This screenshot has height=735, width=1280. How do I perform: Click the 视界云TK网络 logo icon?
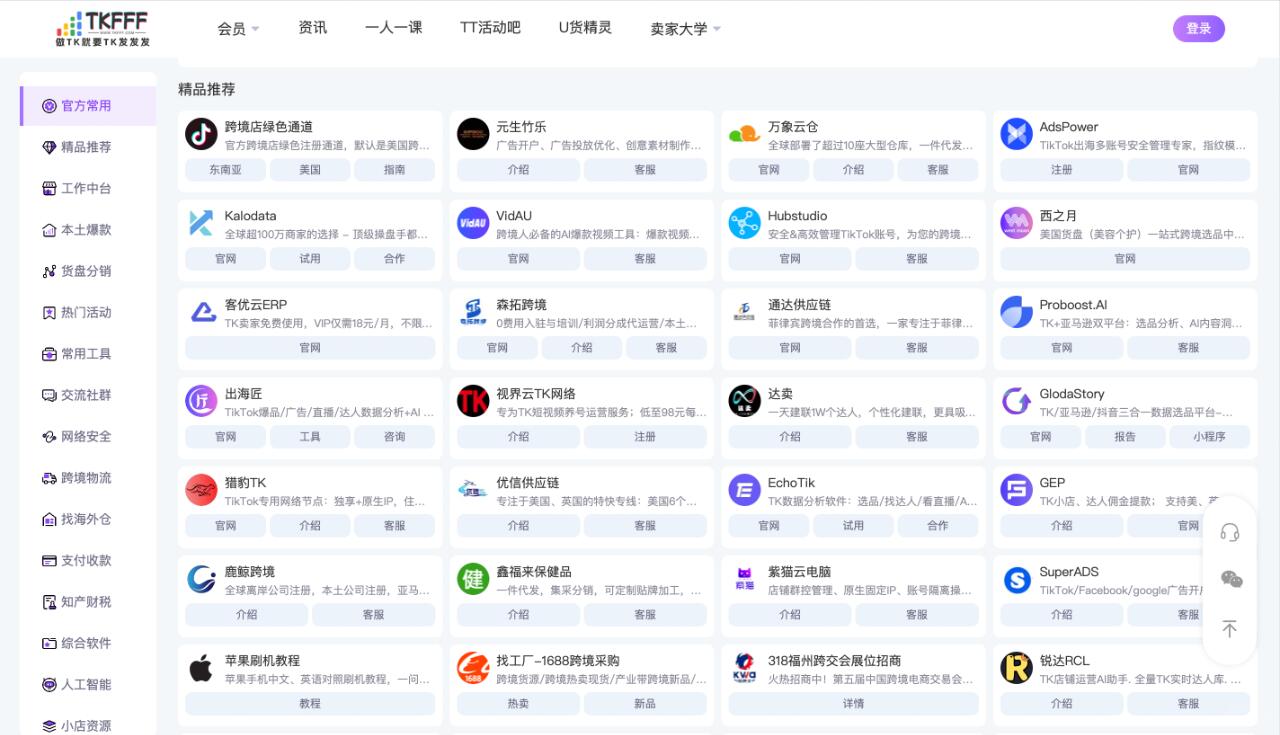(473, 401)
